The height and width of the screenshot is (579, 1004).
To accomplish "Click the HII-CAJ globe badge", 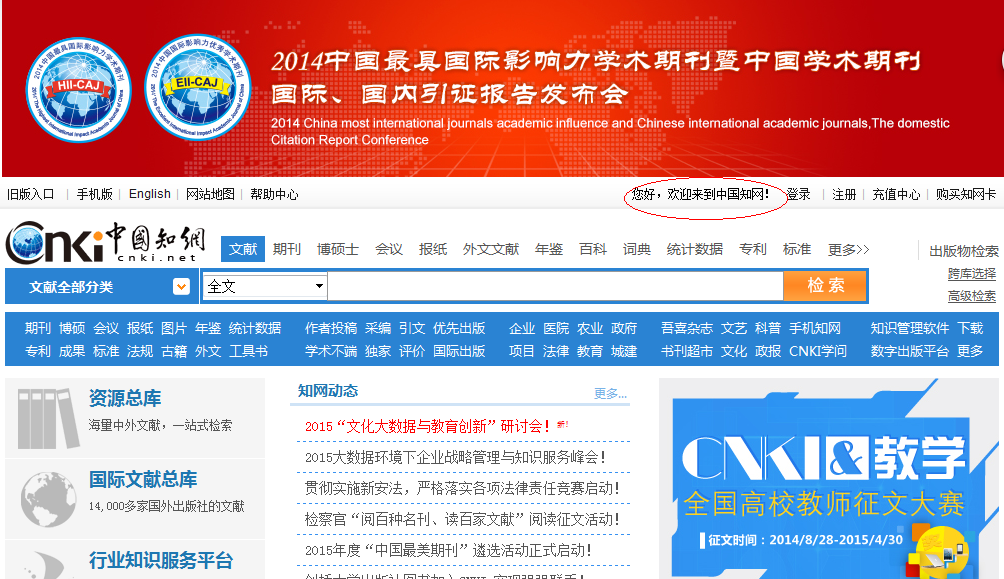I will pyautogui.click(x=79, y=90).
